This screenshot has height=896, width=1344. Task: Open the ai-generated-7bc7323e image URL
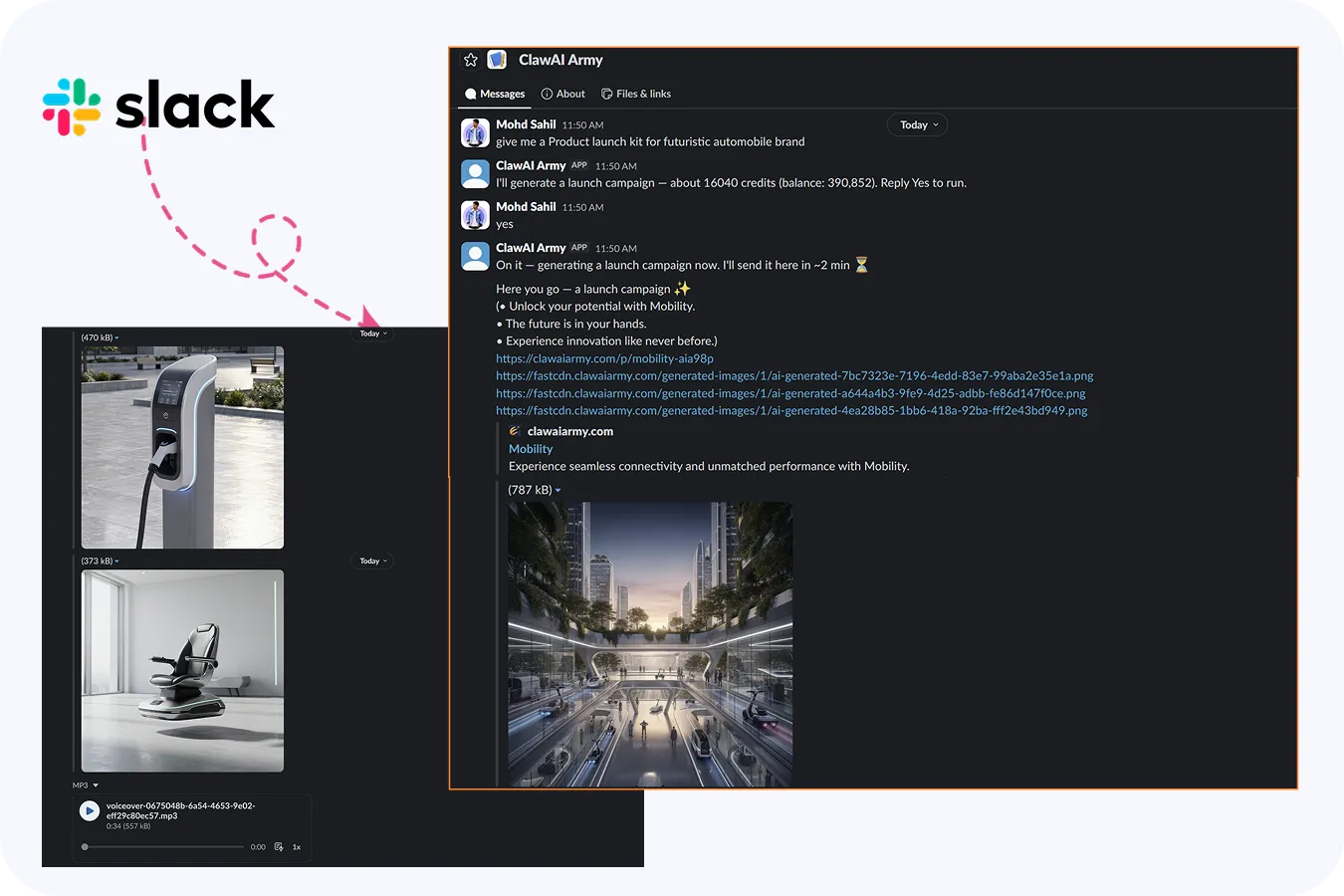click(x=794, y=375)
